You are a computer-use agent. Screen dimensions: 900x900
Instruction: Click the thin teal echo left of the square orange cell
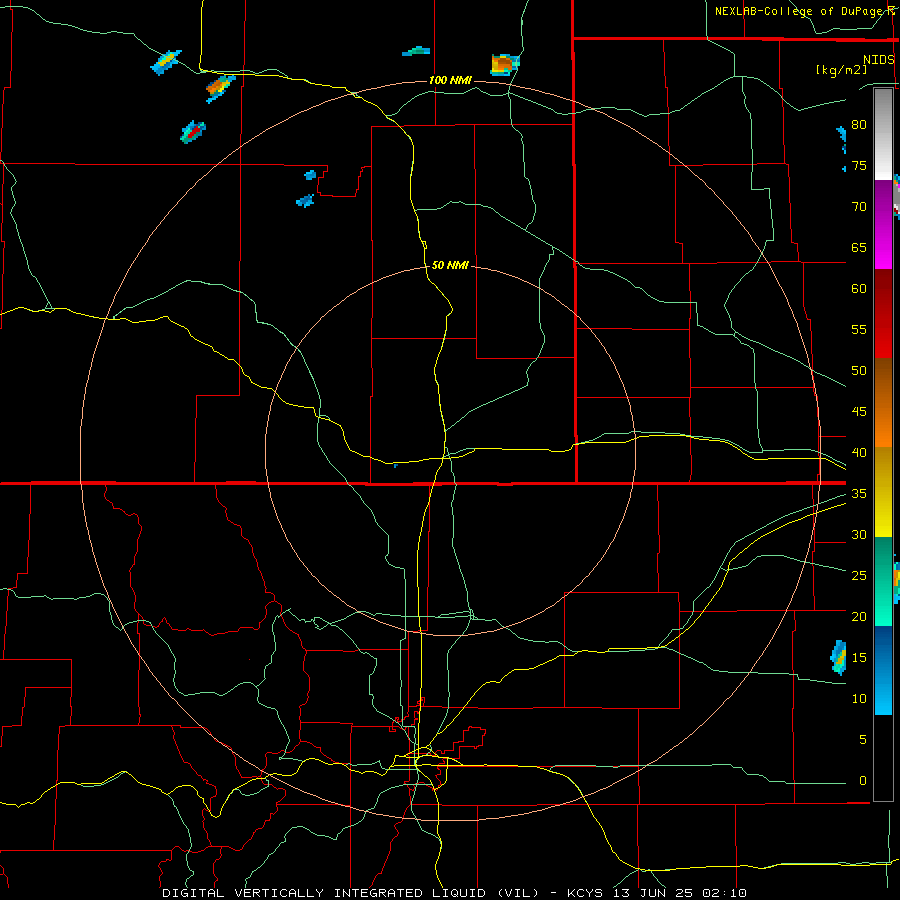pyautogui.click(x=416, y=51)
